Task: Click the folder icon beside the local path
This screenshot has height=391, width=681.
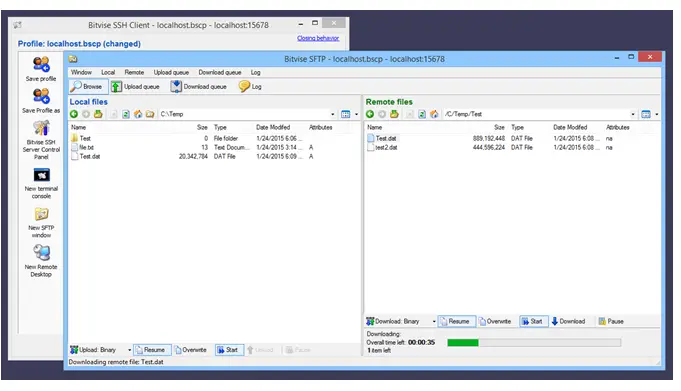Action: coord(150,114)
